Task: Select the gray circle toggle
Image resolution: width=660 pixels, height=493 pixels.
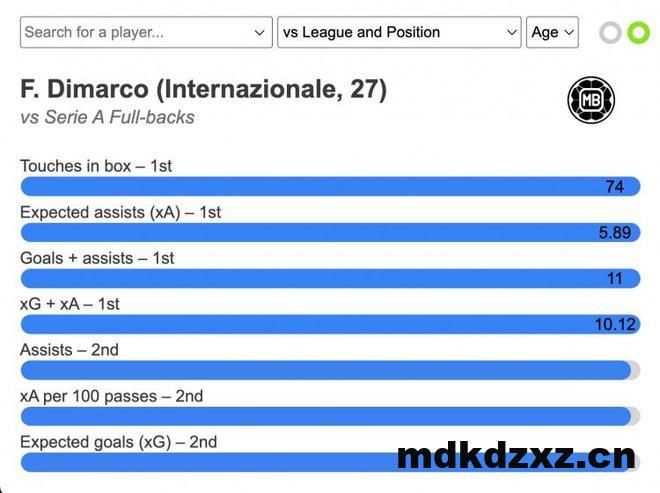Action: pyautogui.click(x=610, y=32)
